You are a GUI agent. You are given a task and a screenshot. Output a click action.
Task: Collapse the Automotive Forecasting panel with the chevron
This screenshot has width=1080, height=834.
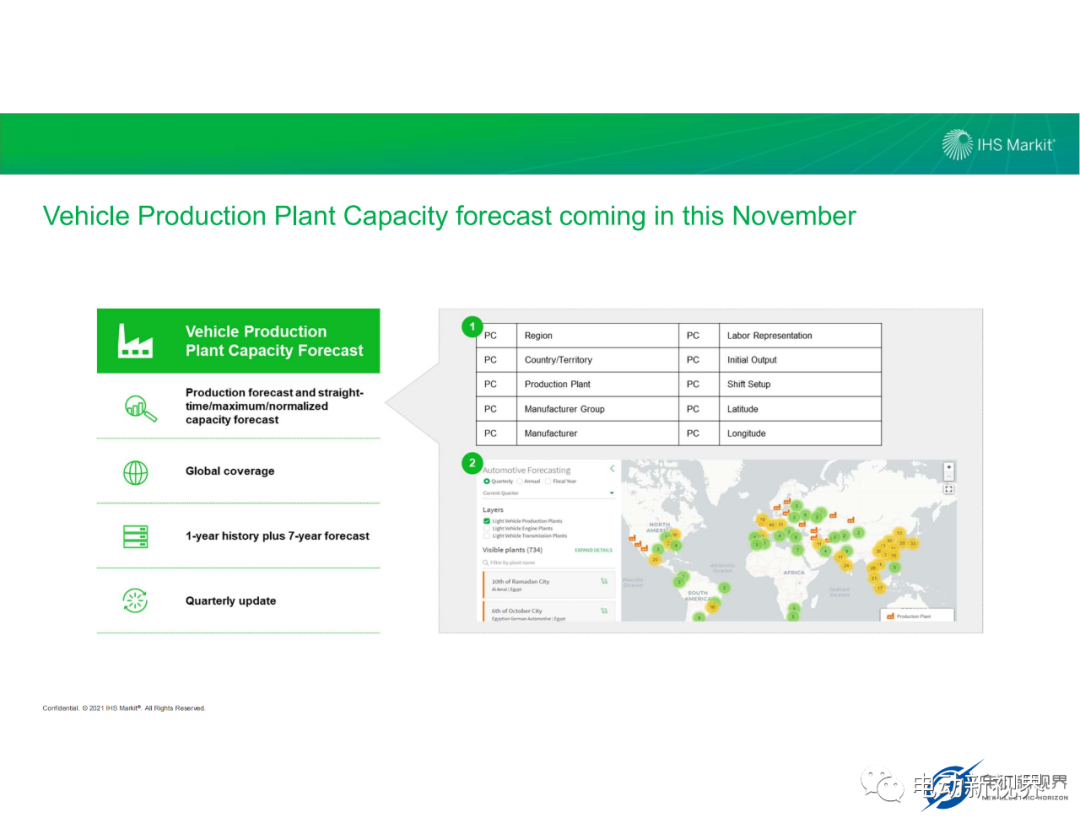tap(612, 468)
